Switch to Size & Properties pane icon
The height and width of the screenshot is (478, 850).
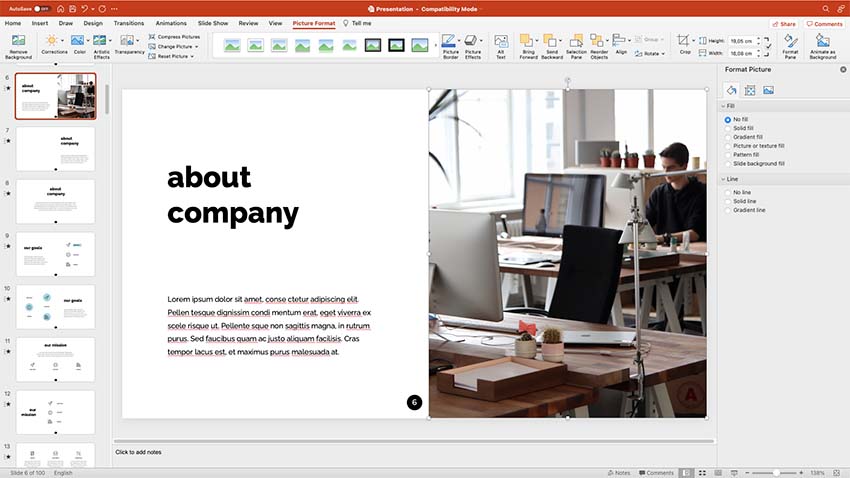coord(749,90)
